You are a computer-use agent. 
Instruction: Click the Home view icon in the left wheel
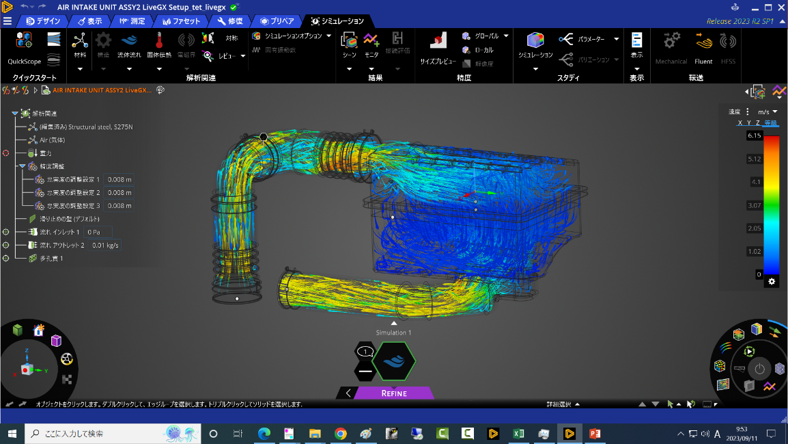pyautogui.click(x=39, y=330)
